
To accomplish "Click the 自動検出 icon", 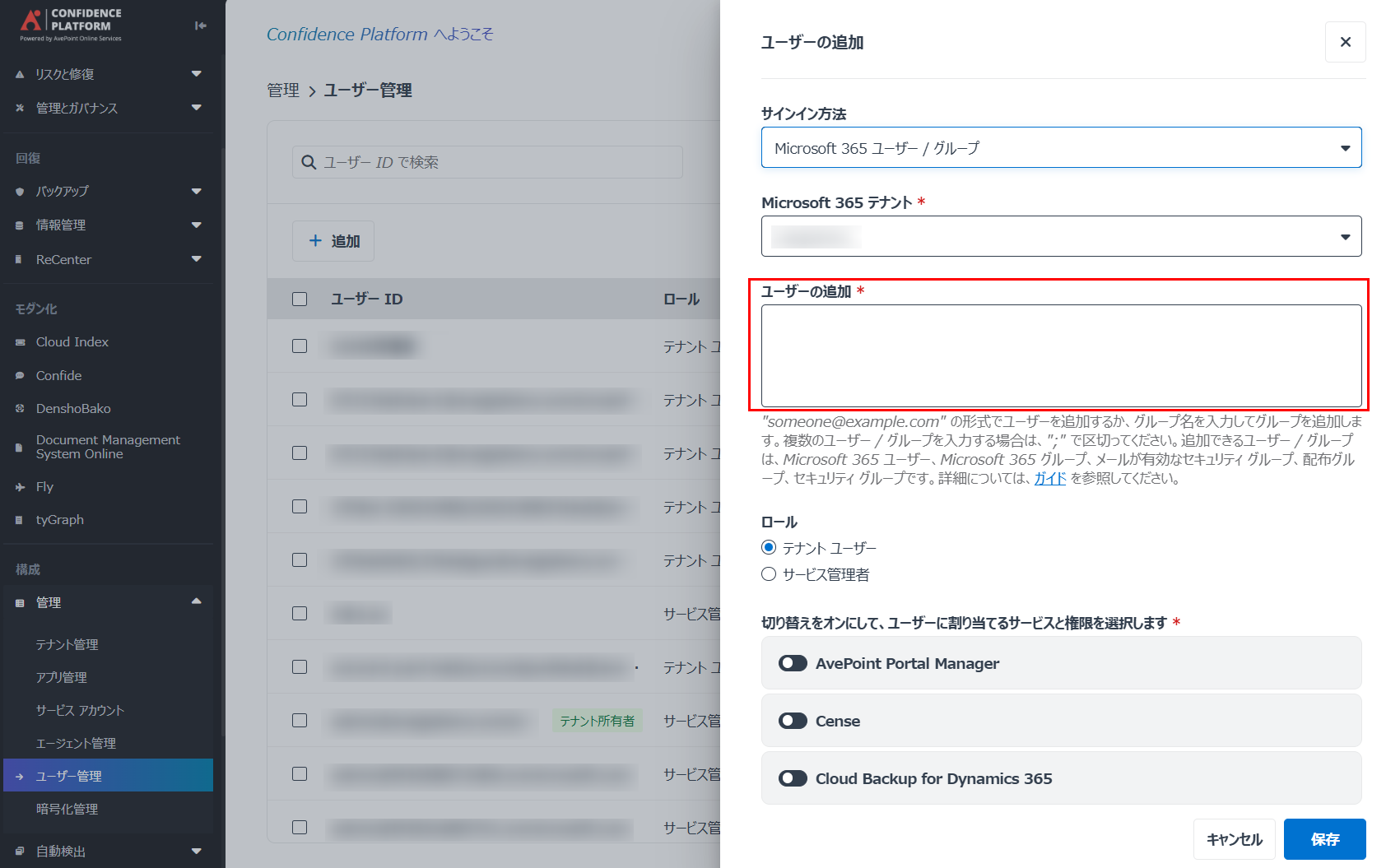I will coord(20,852).
